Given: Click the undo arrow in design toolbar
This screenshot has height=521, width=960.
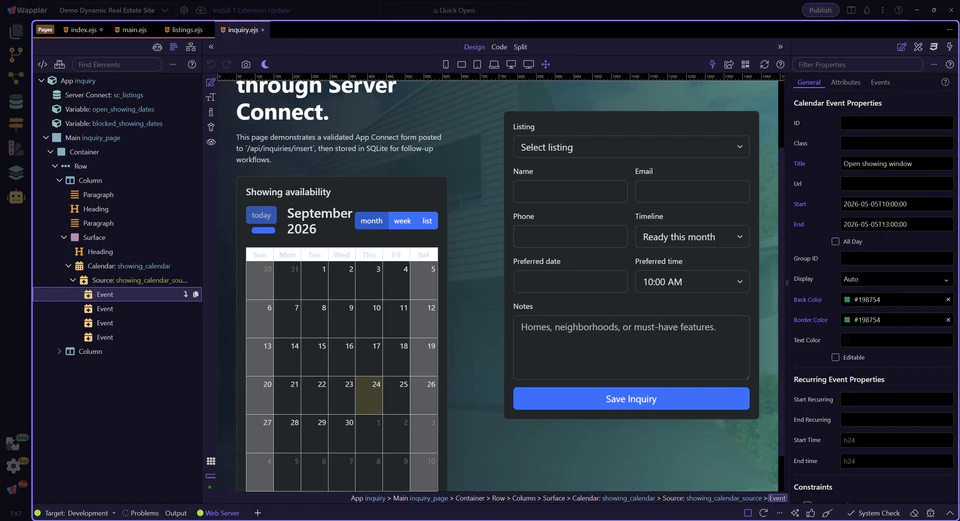Looking at the screenshot, I should tap(211, 64).
